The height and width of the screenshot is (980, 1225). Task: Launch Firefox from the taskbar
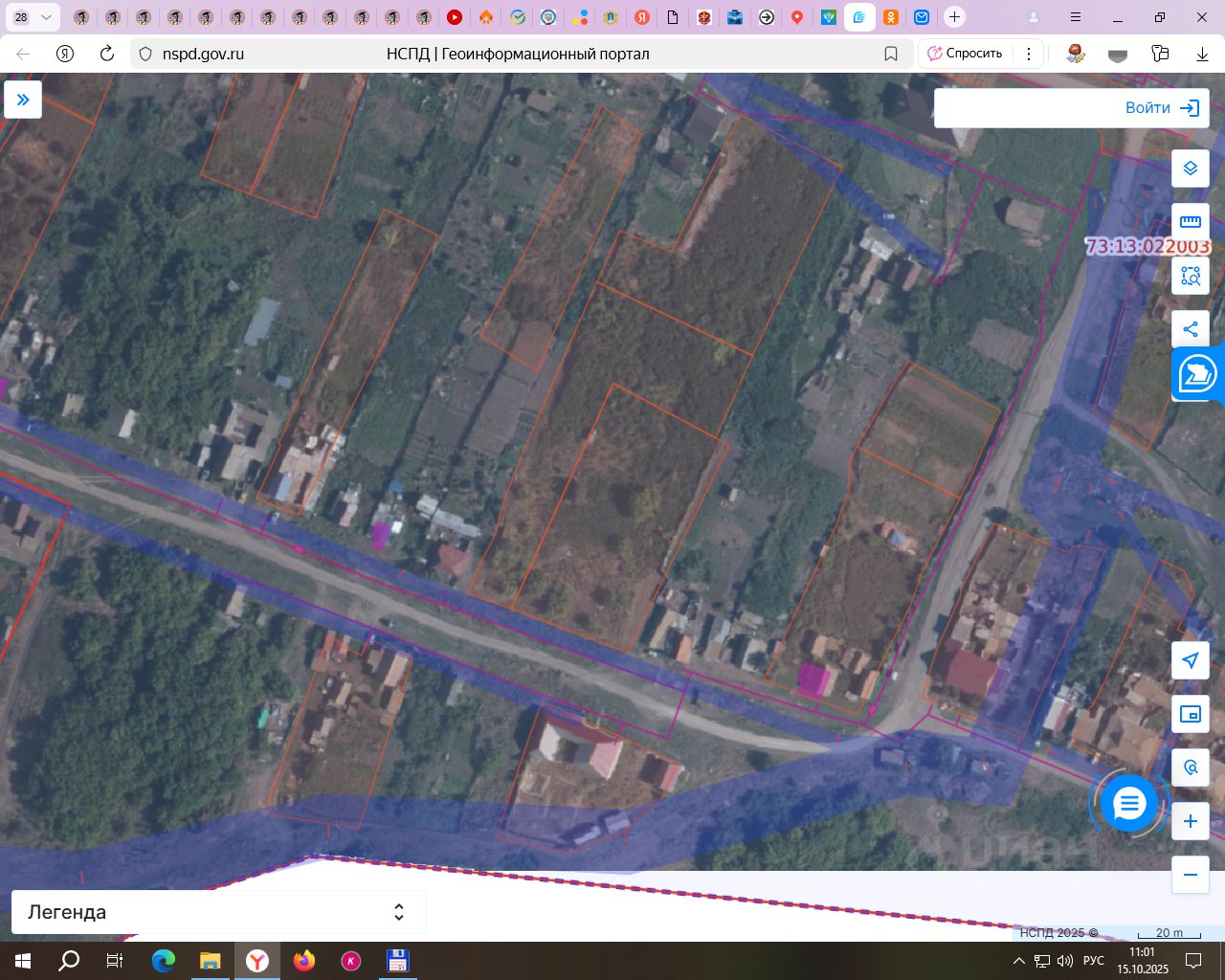[x=304, y=961]
